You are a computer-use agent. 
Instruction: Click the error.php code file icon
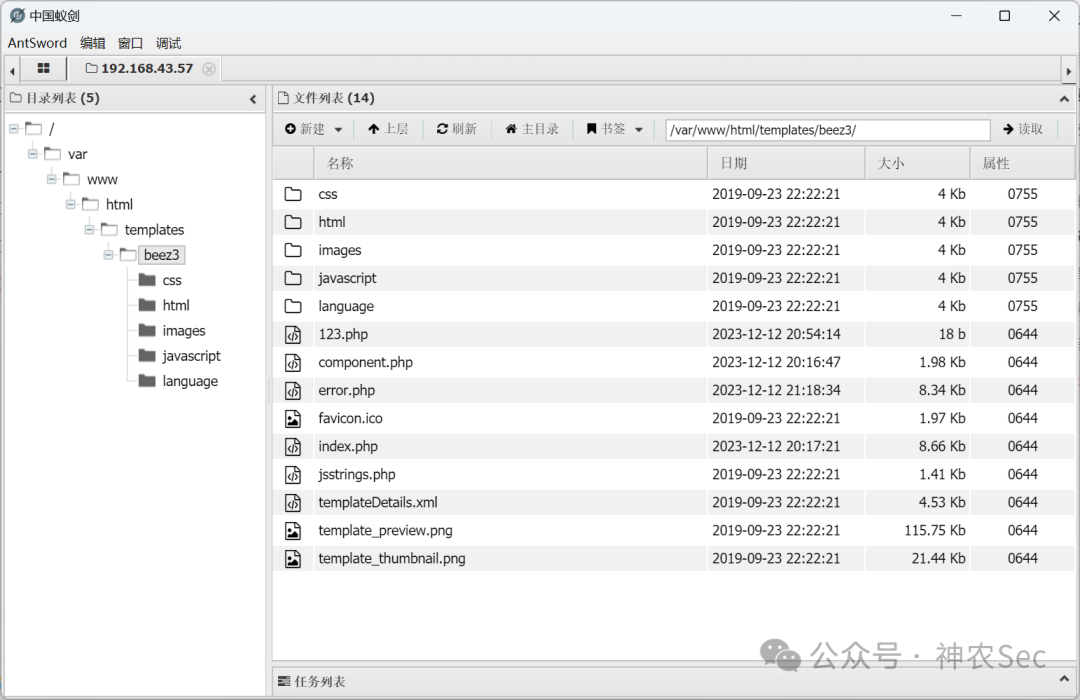(293, 390)
